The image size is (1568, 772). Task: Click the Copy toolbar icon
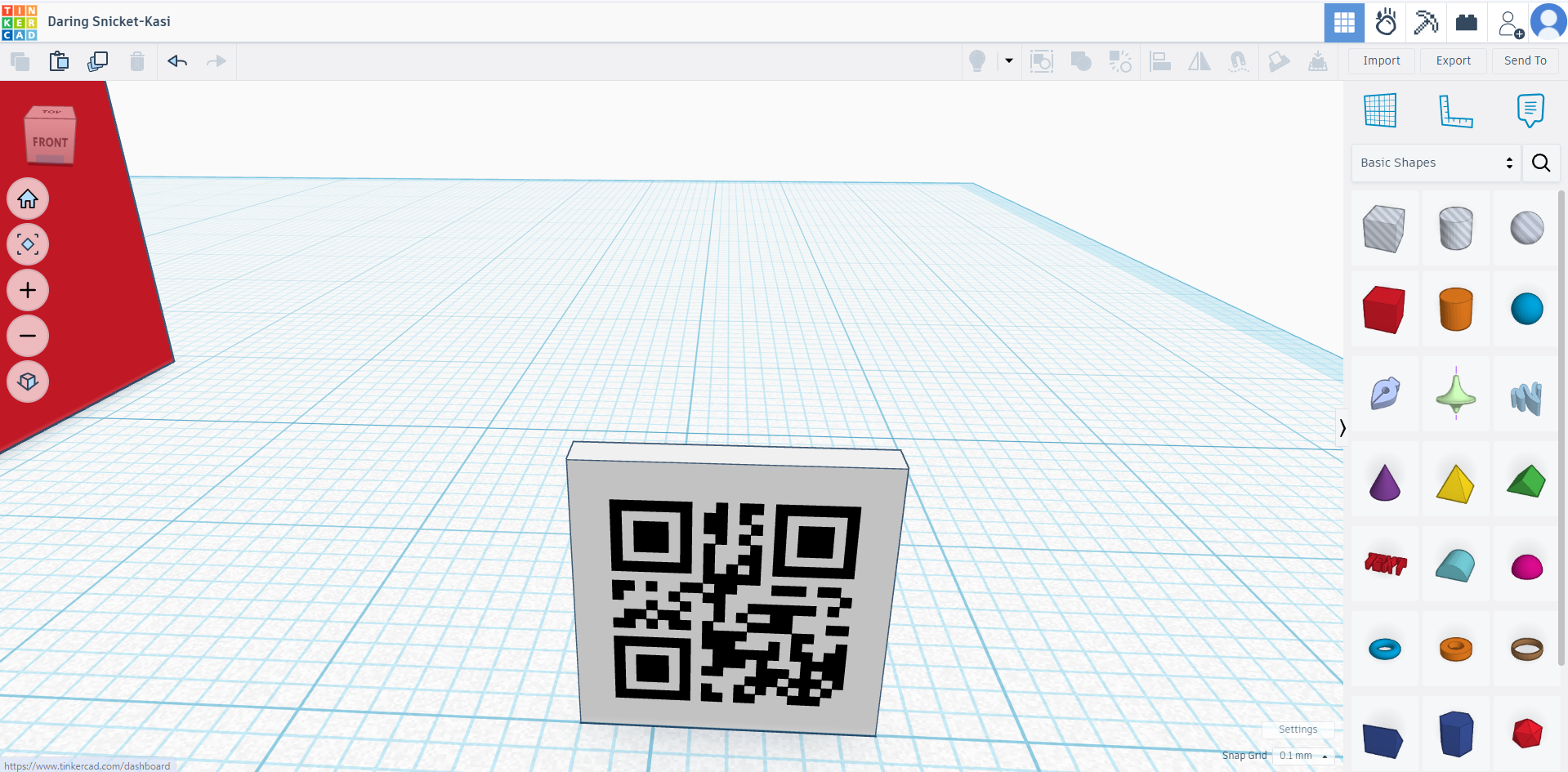(20, 61)
